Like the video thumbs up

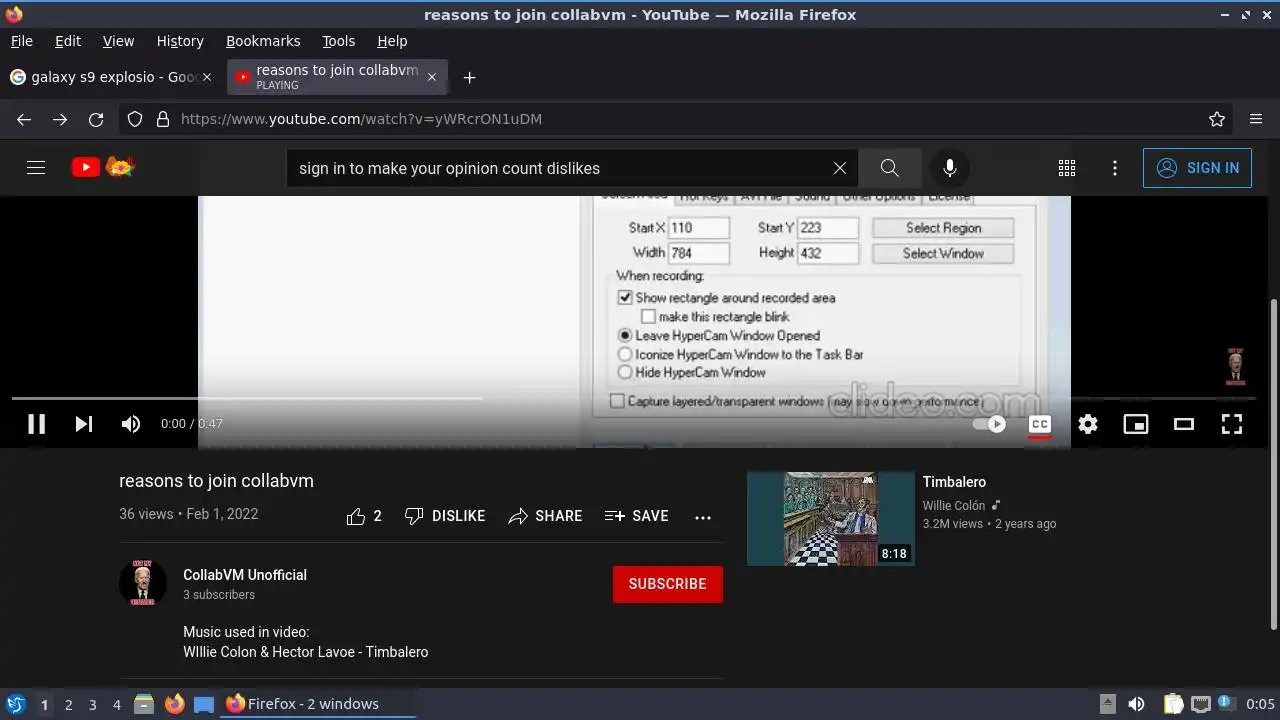tap(364, 516)
